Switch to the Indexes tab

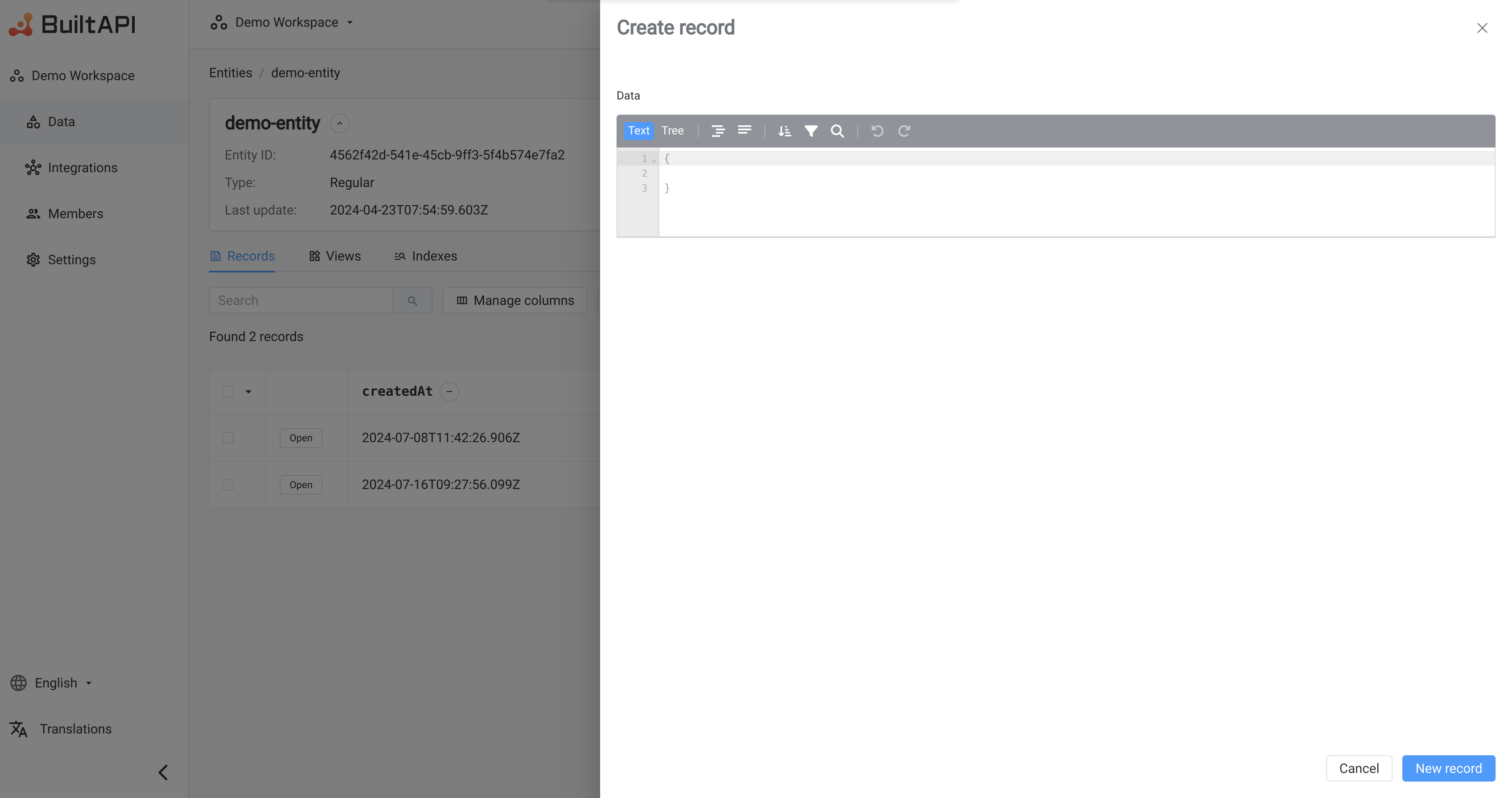(426, 256)
